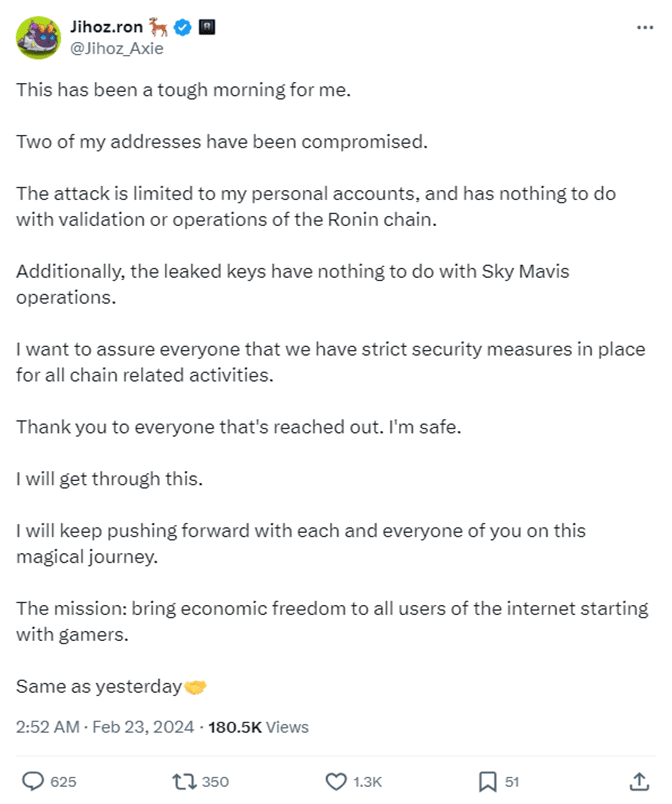Open the three-dot more options menu
The image size is (672, 804).
coord(644,27)
